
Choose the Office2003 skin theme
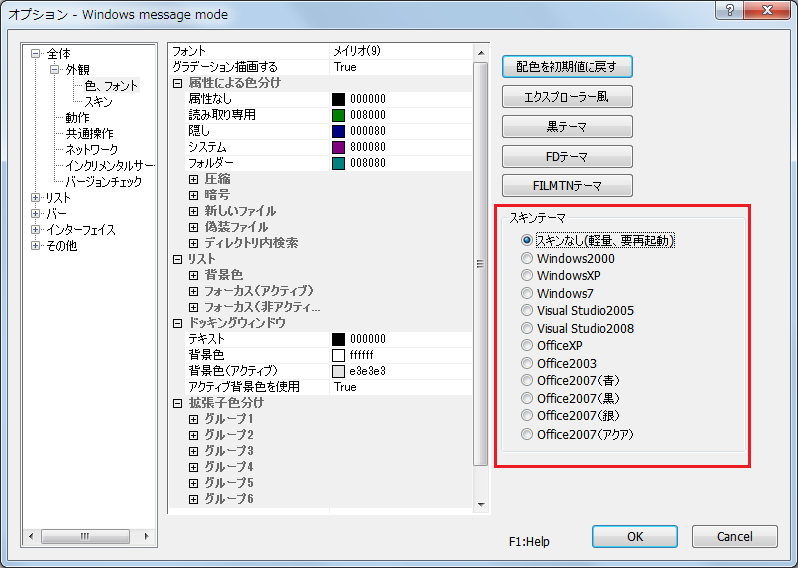point(527,364)
